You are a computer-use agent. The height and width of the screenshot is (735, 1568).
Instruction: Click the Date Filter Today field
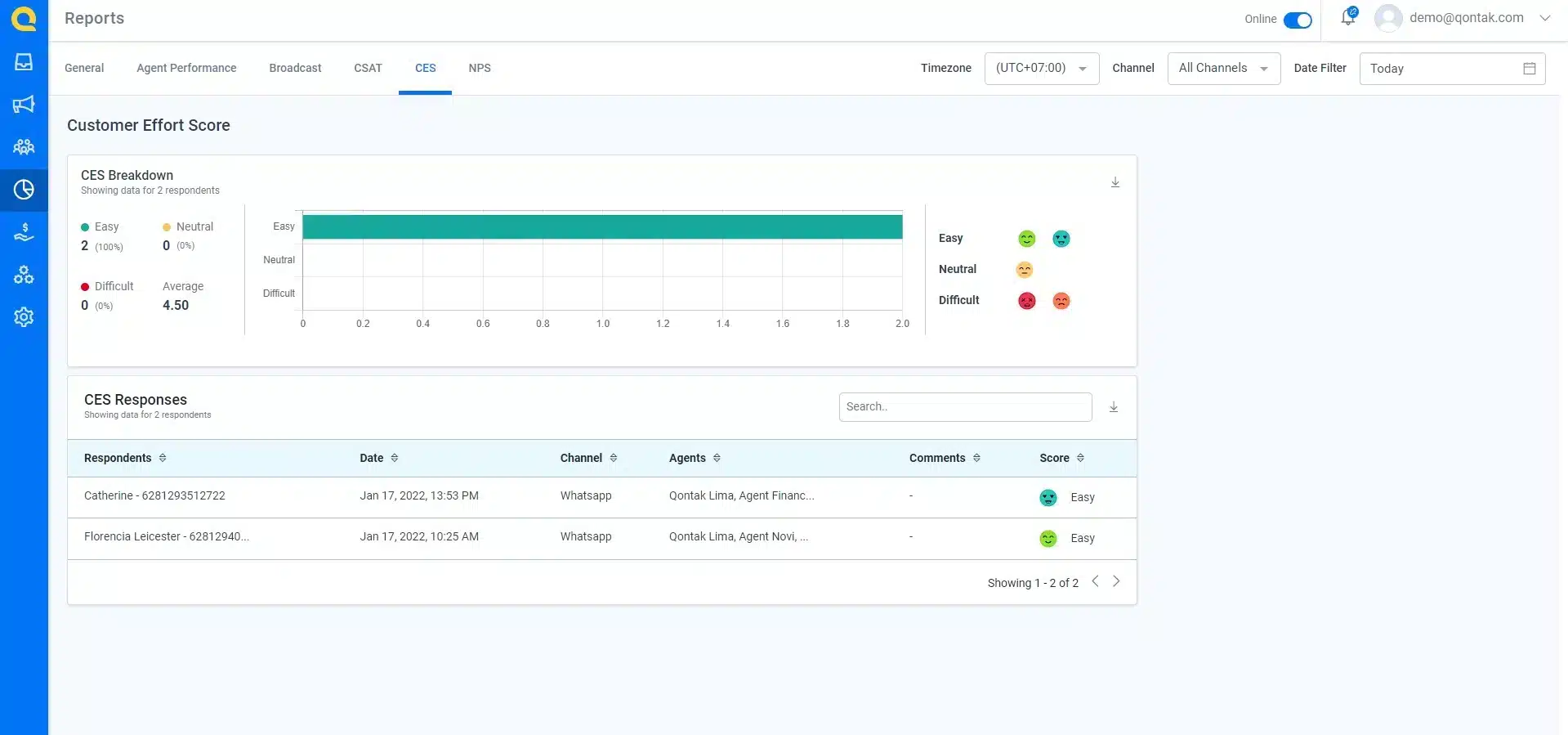[1452, 69]
